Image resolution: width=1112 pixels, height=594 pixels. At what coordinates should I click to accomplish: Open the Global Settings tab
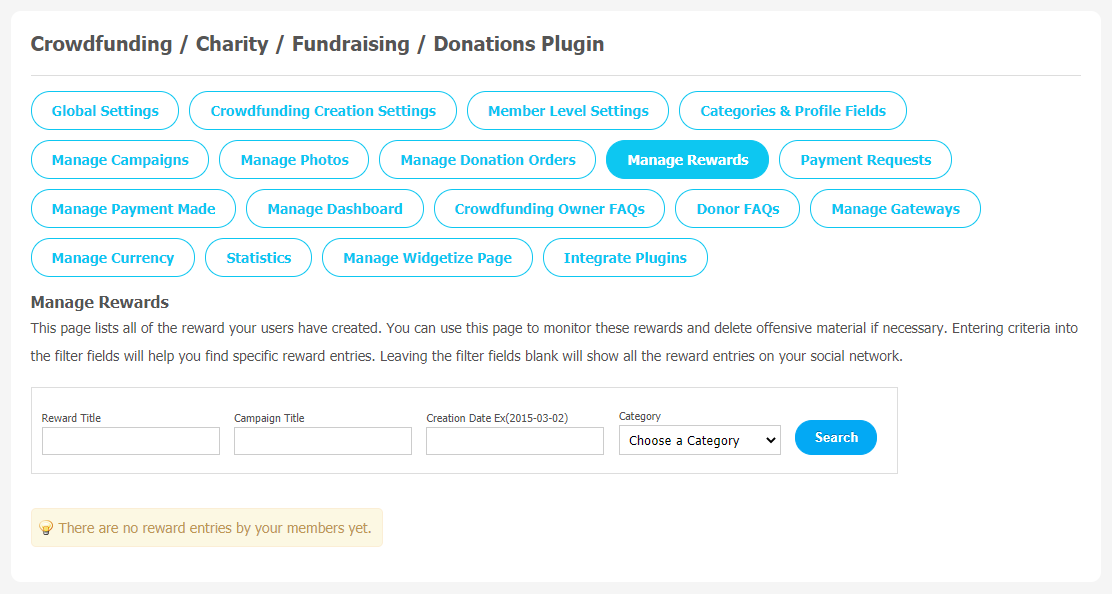coord(105,111)
